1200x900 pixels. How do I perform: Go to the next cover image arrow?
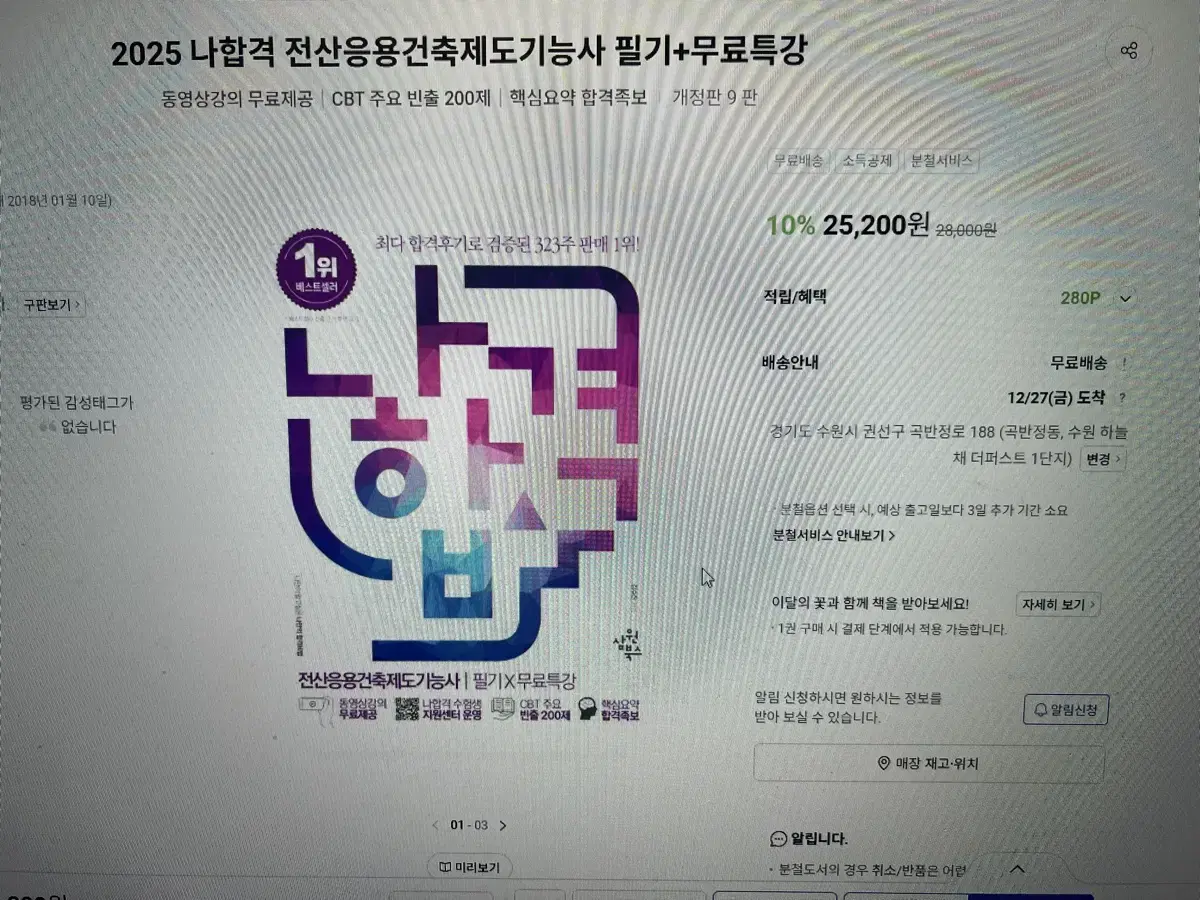[x=503, y=826]
